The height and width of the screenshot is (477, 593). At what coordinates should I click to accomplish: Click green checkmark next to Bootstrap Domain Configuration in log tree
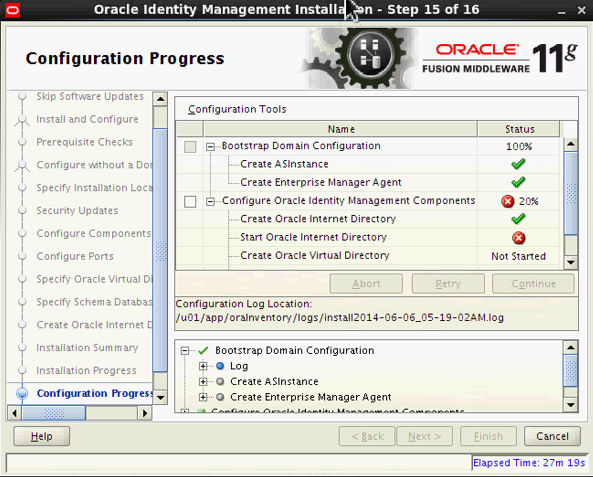pyautogui.click(x=203, y=350)
